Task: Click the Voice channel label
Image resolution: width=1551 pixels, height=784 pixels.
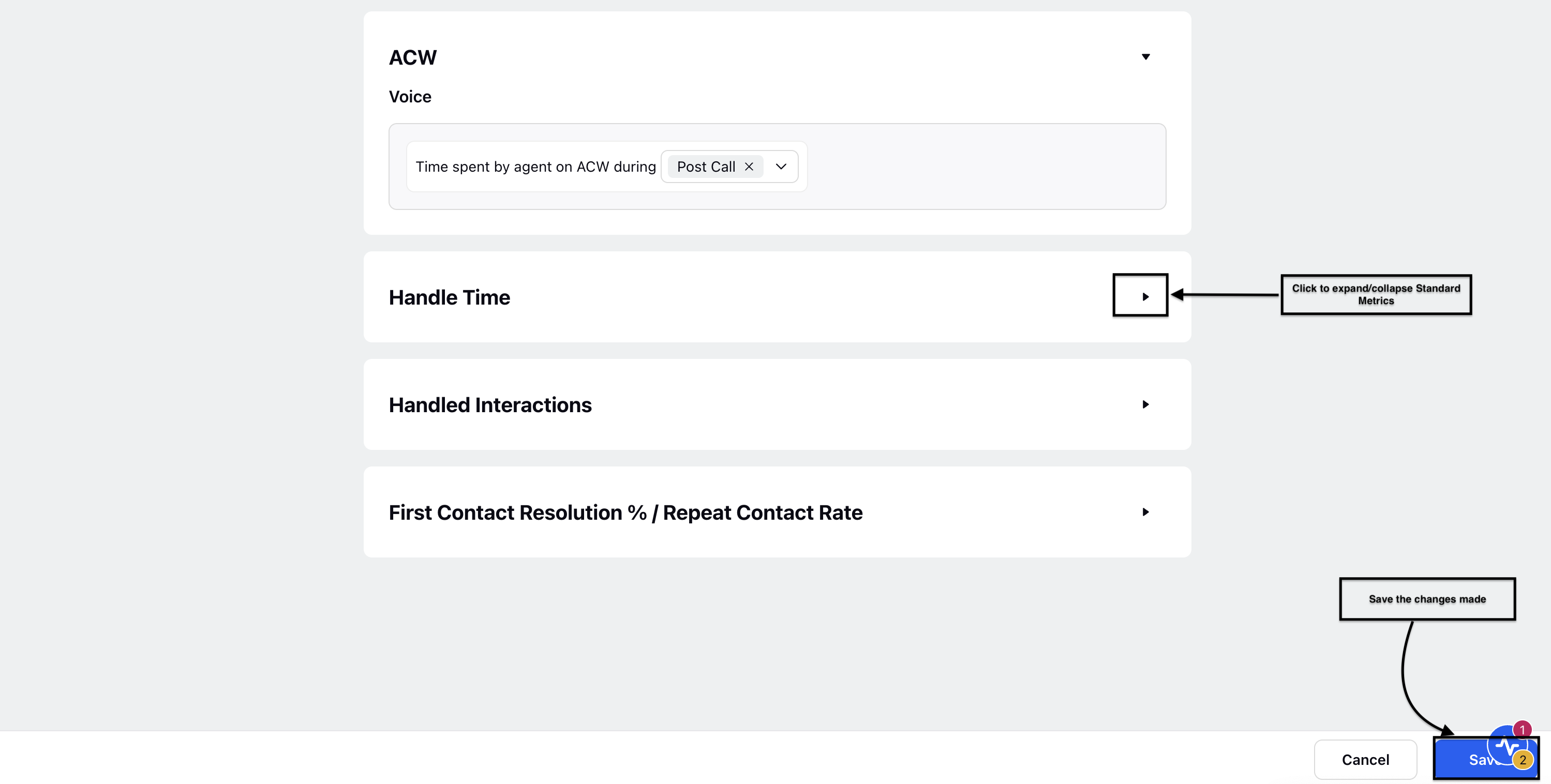Action: click(x=410, y=97)
